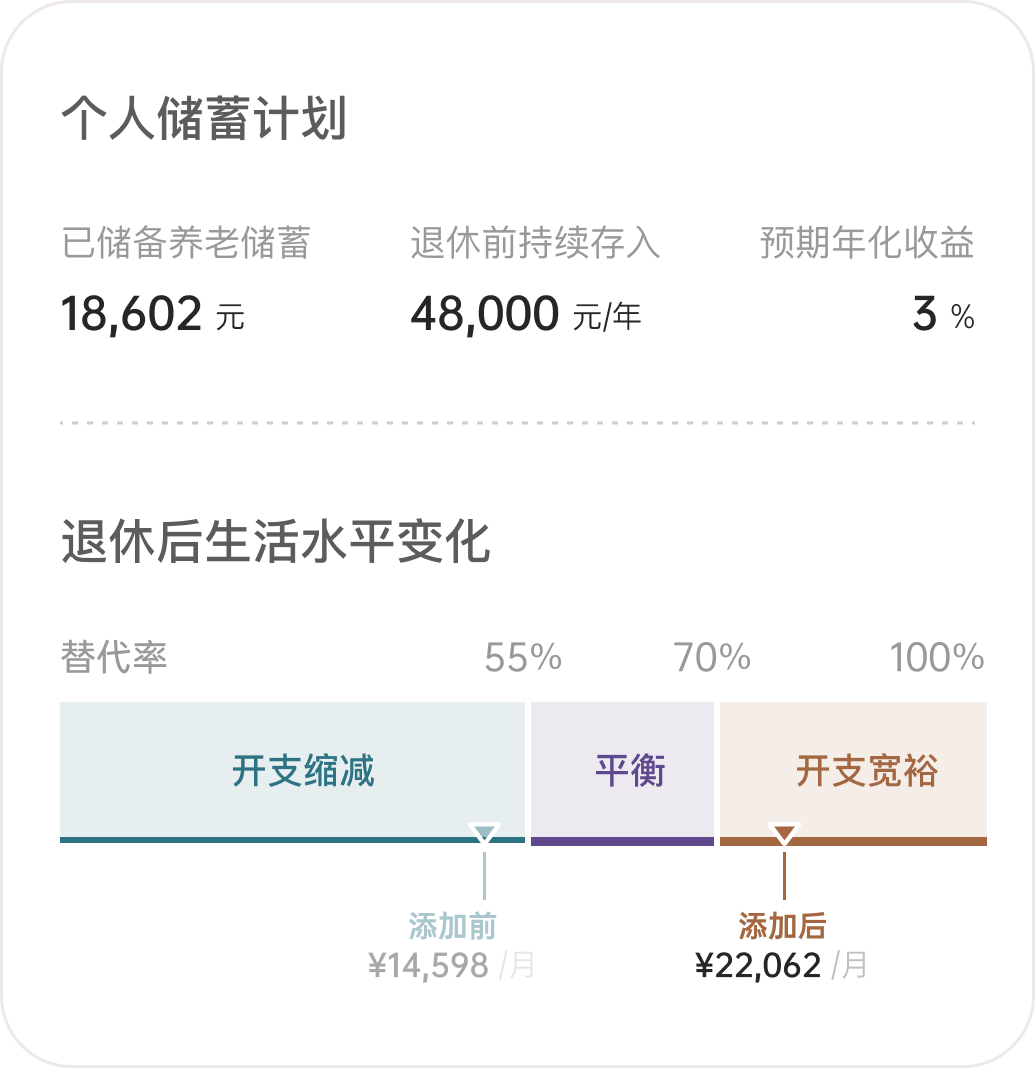This screenshot has width=1035, height=1068.
Task: Click the 预期年化收益 label
Action: click(866, 243)
